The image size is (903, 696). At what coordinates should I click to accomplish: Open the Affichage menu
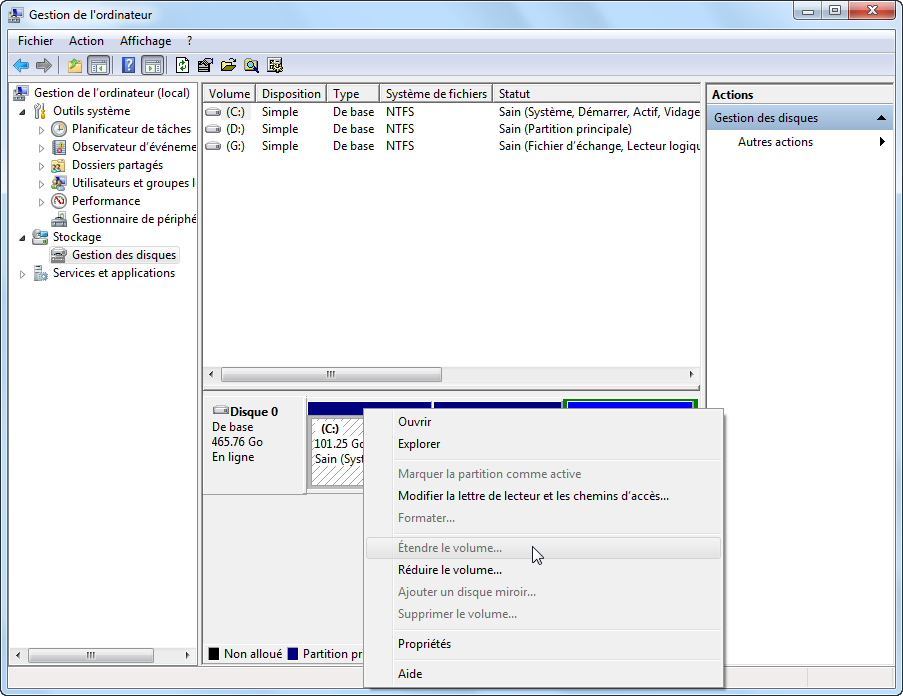click(145, 41)
